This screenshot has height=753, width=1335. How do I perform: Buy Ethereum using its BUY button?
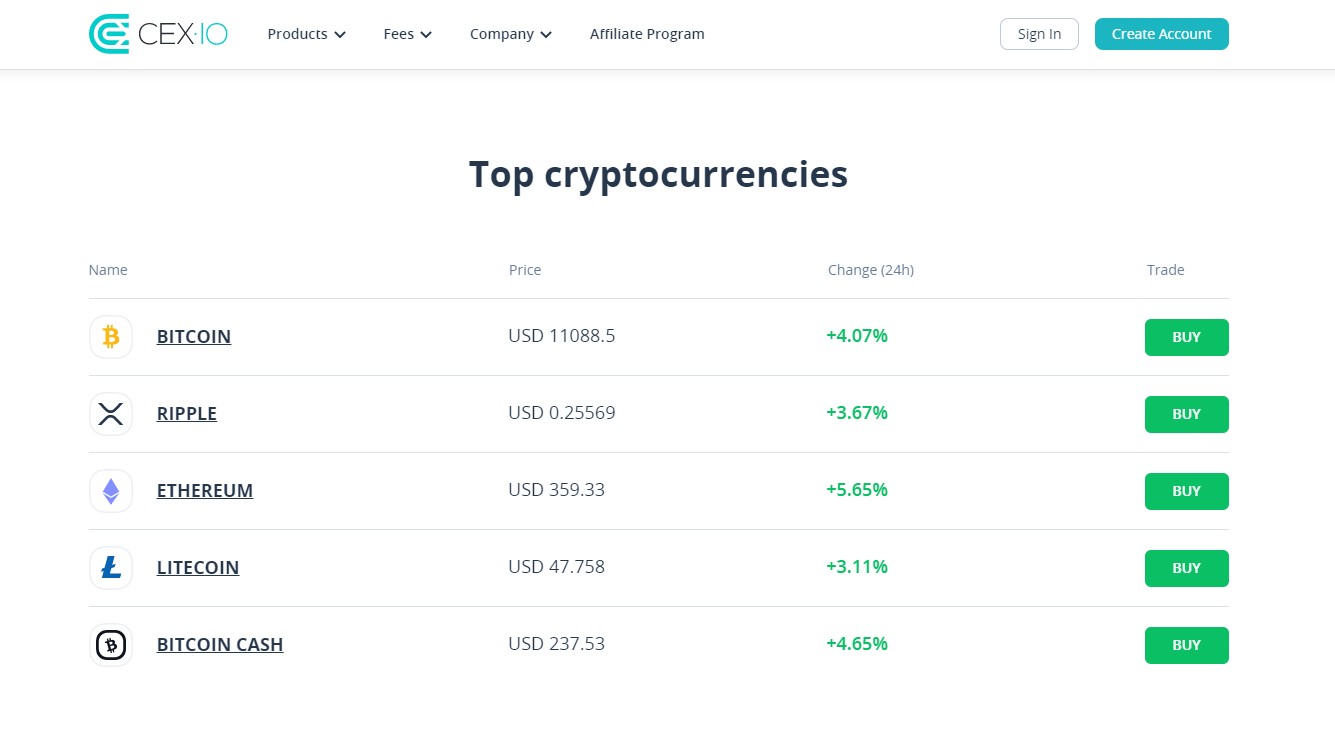coord(1187,491)
